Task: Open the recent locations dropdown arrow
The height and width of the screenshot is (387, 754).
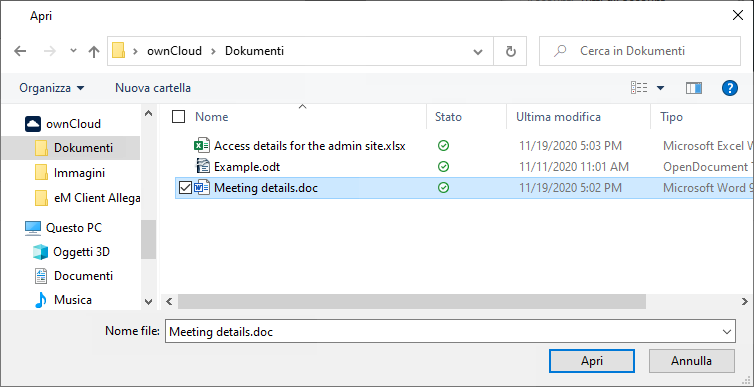Action: (73, 50)
